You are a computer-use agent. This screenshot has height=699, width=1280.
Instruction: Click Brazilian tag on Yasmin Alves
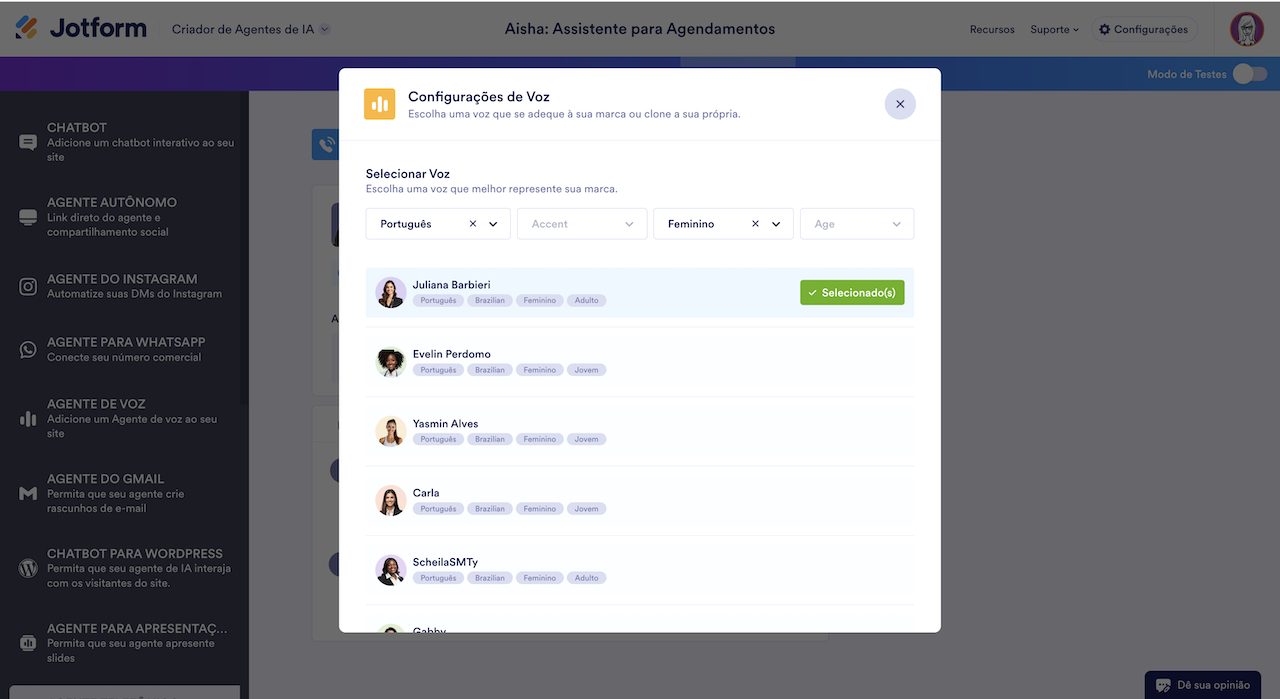[490, 439]
